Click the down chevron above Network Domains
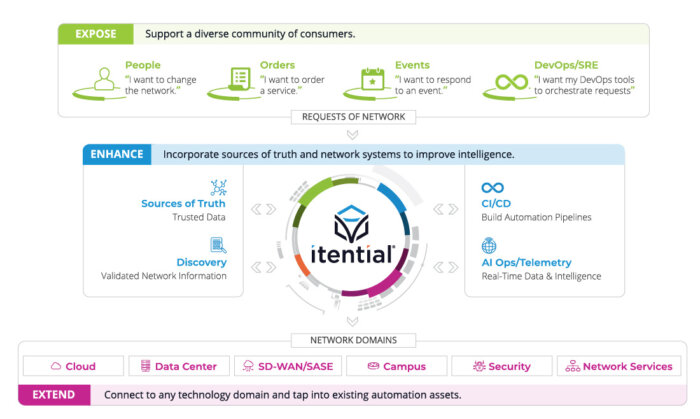Screen dimensions: 700x419 [353, 321]
